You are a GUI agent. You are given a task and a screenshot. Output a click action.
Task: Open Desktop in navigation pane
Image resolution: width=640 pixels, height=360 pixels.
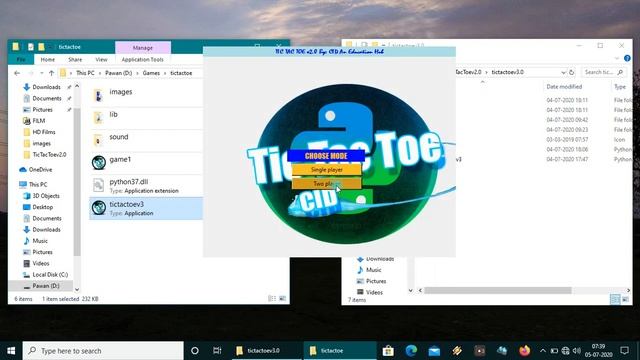click(x=42, y=207)
